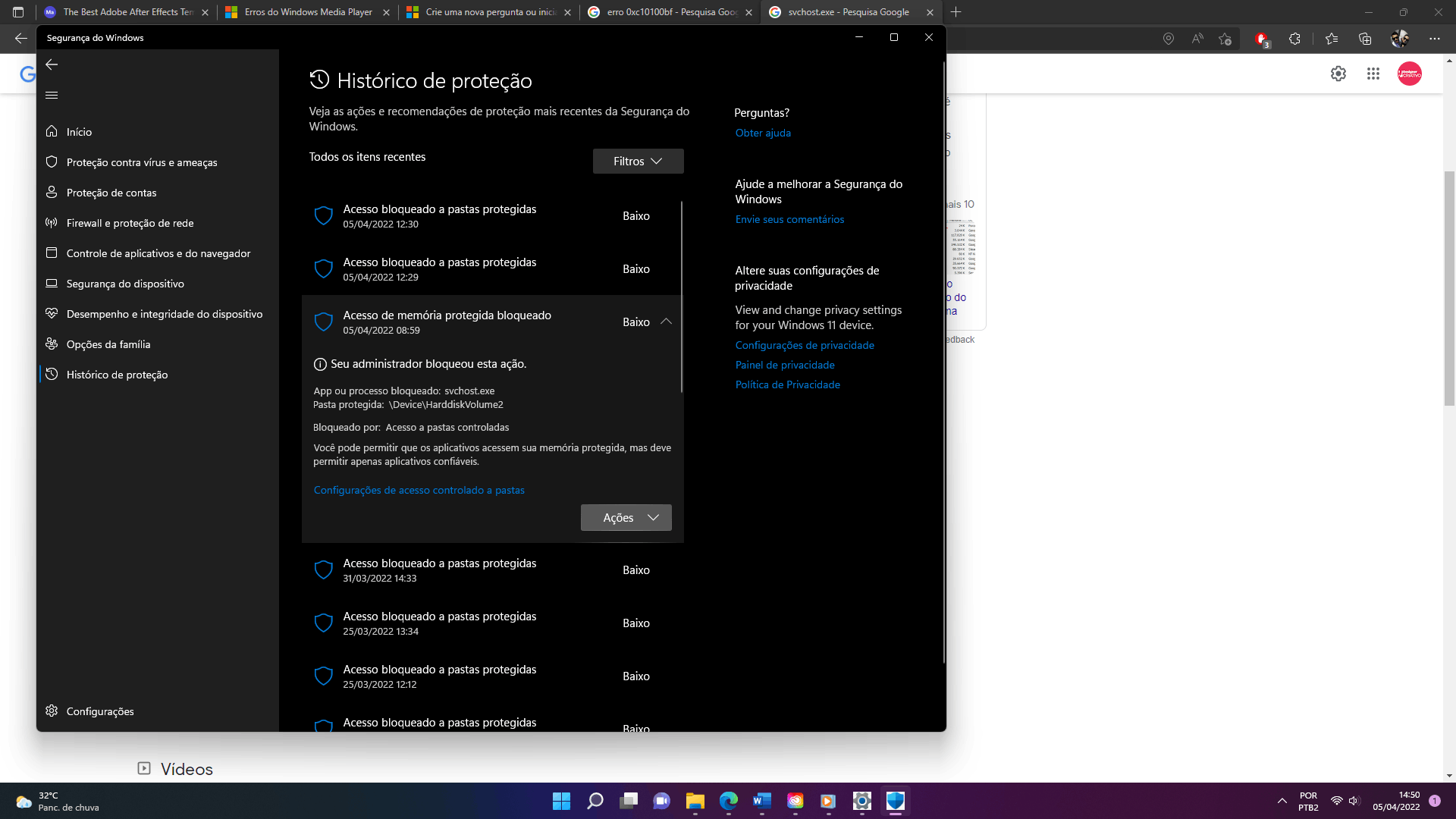
Task: Open Painel de privacidade link
Action: tap(785, 365)
